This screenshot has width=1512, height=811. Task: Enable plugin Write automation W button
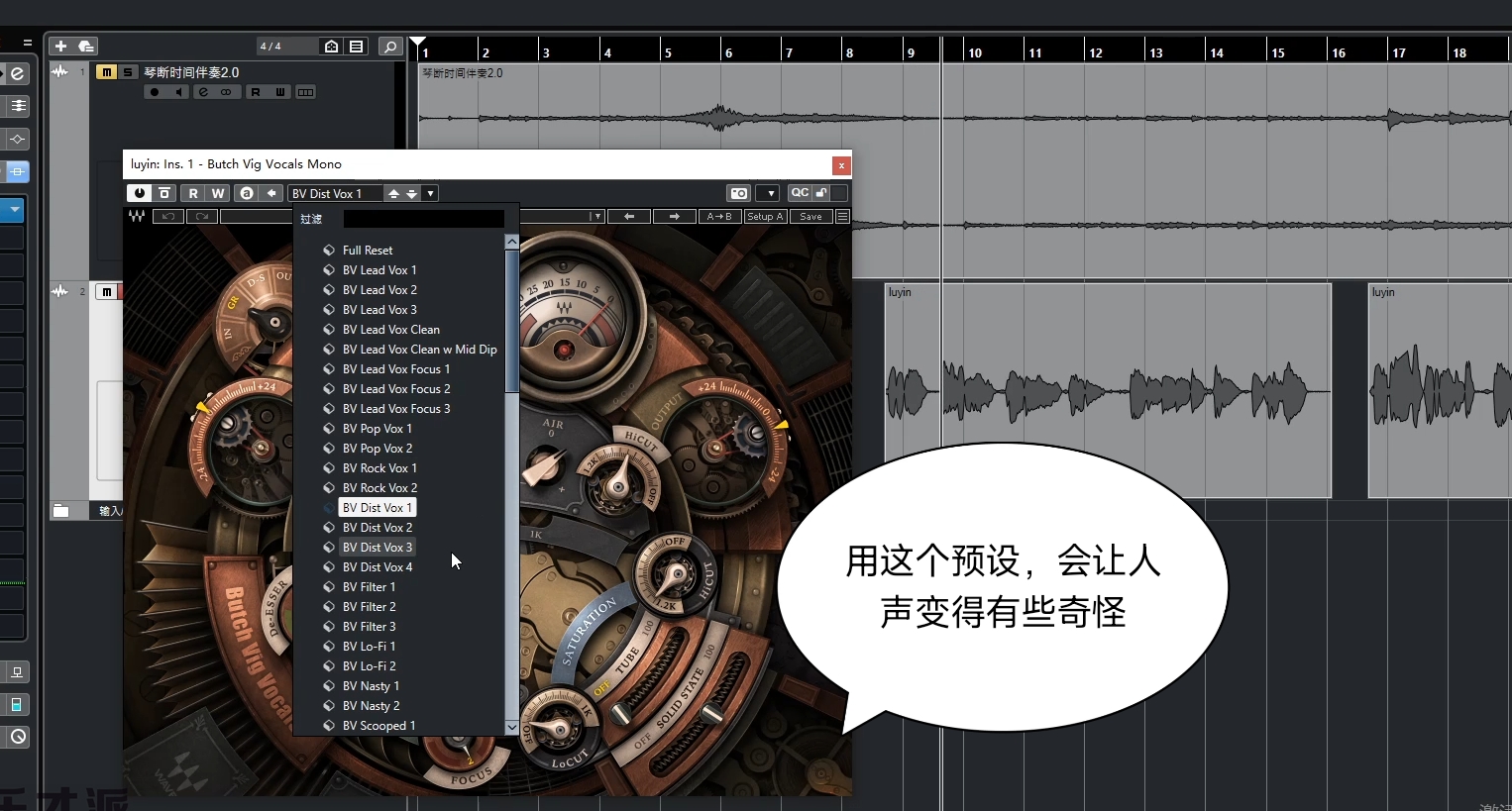point(218,193)
